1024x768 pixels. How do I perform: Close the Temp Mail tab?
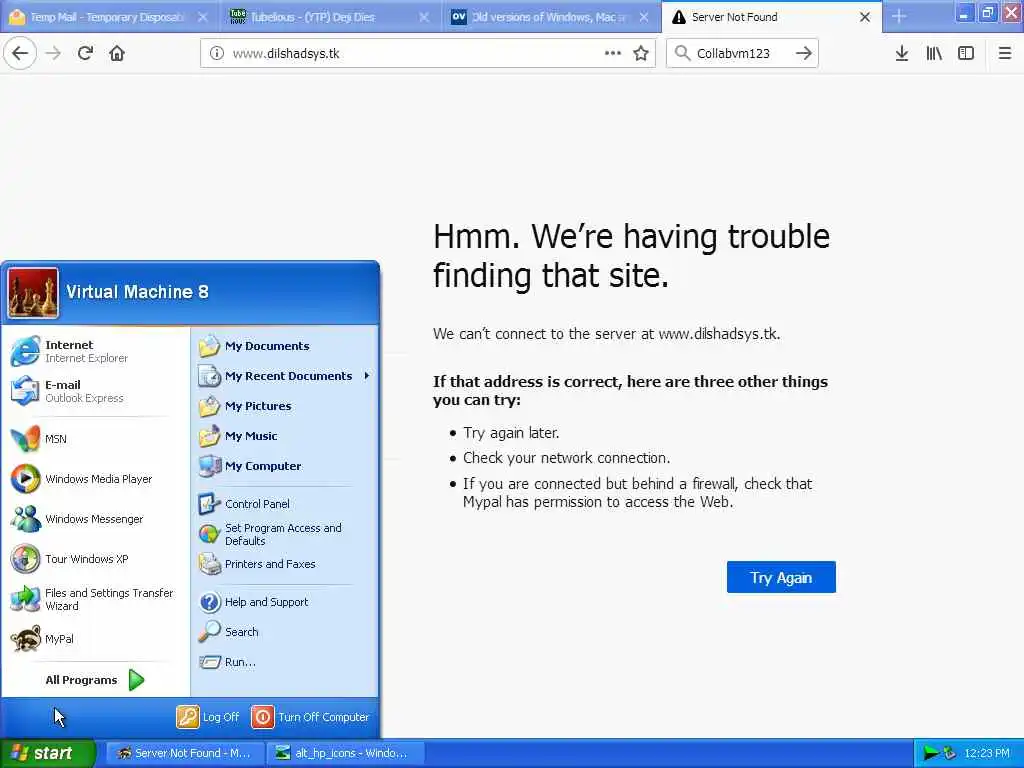(x=203, y=17)
